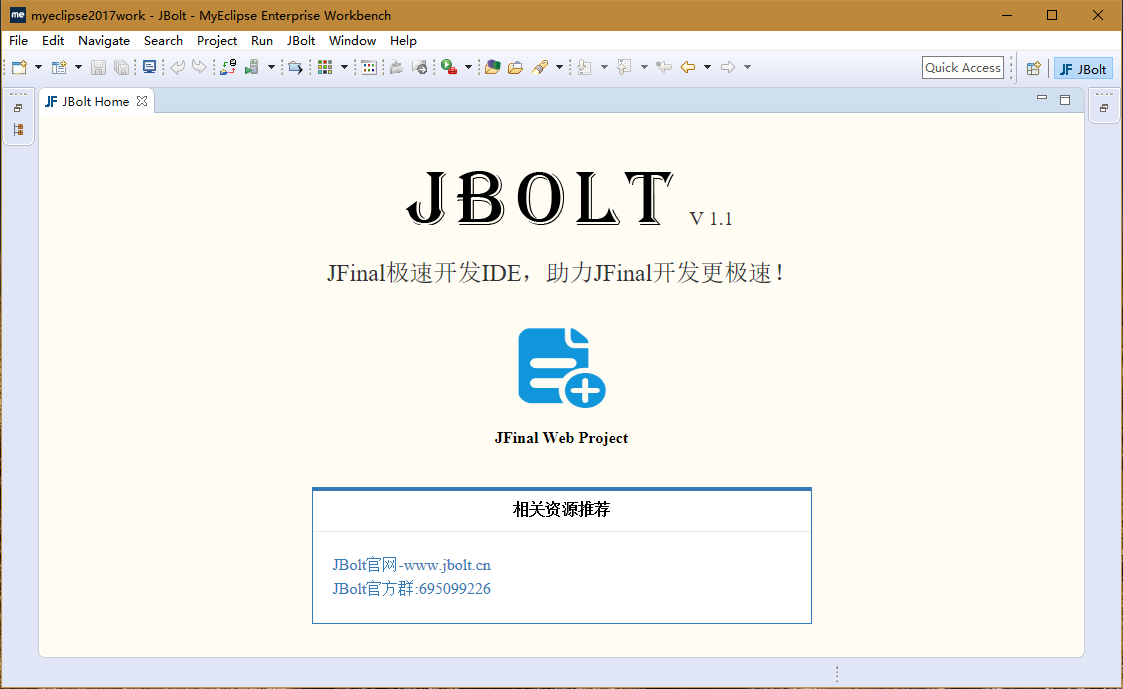The height and width of the screenshot is (689, 1123).
Task: Click the yellow Back arrow icon
Action: click(x=688, y=67)
